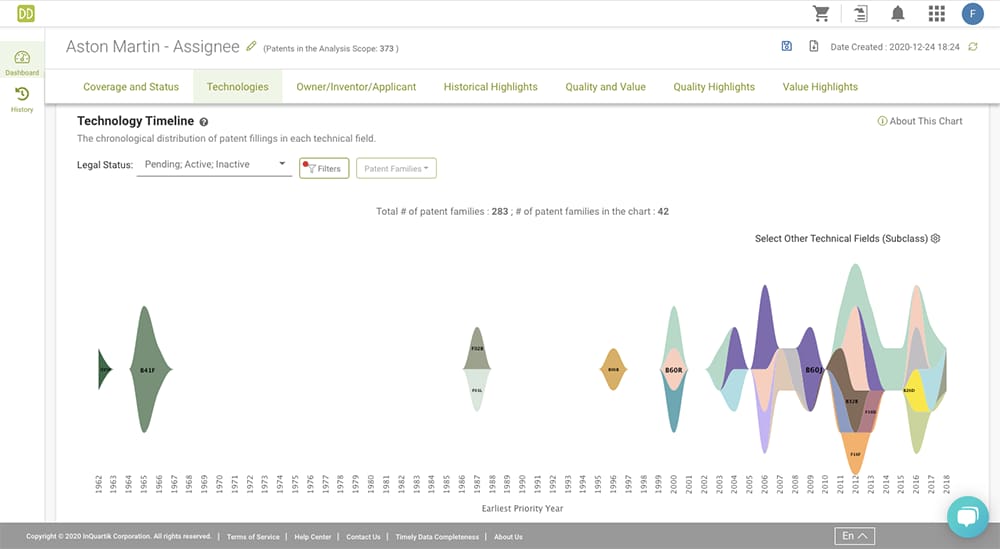Click the 1965 year axis label
Screen dimensions: 1000x549
144,483
